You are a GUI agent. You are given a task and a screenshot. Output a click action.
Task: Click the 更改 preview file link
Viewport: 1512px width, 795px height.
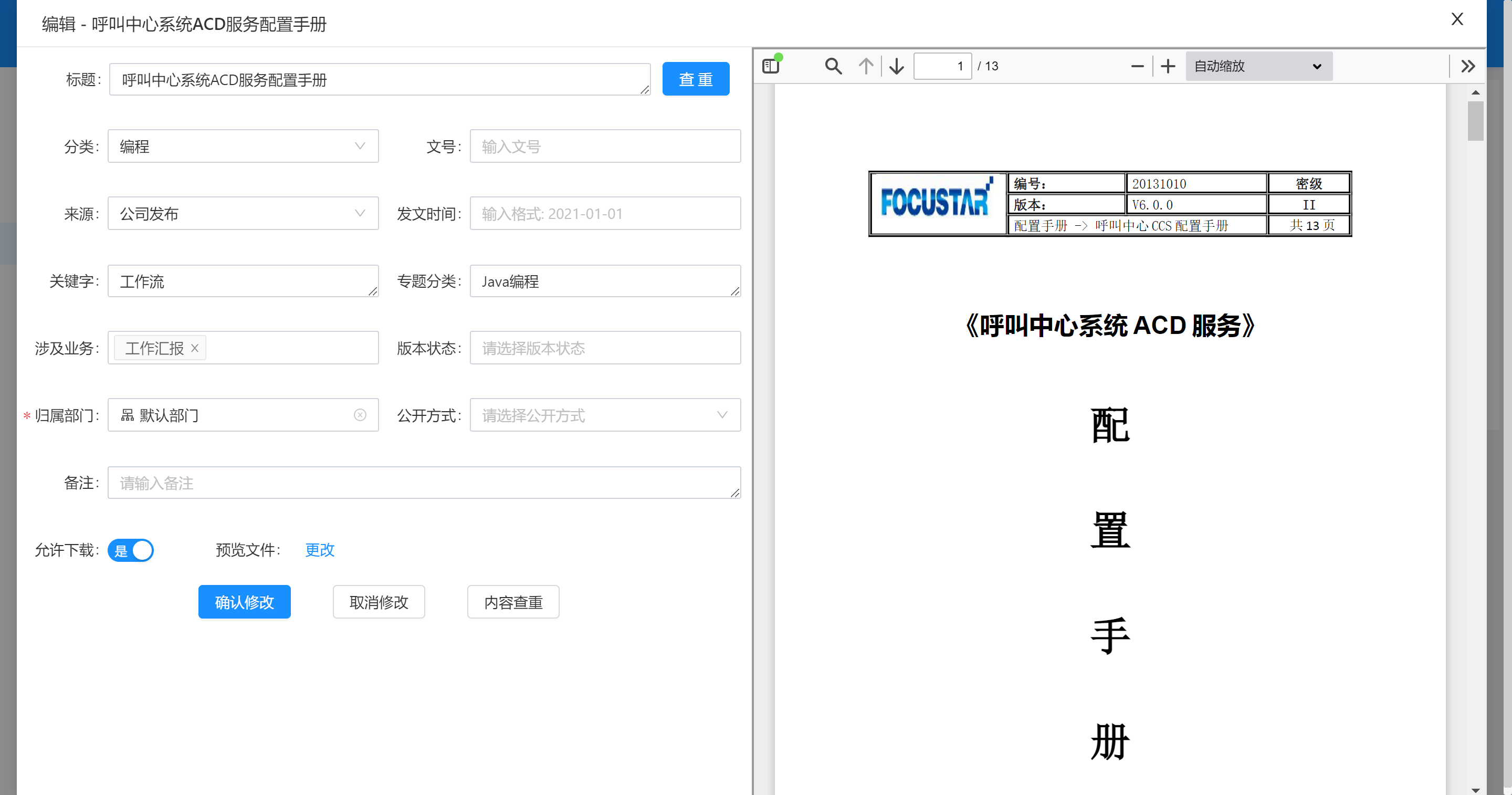(x=319, y=550)
